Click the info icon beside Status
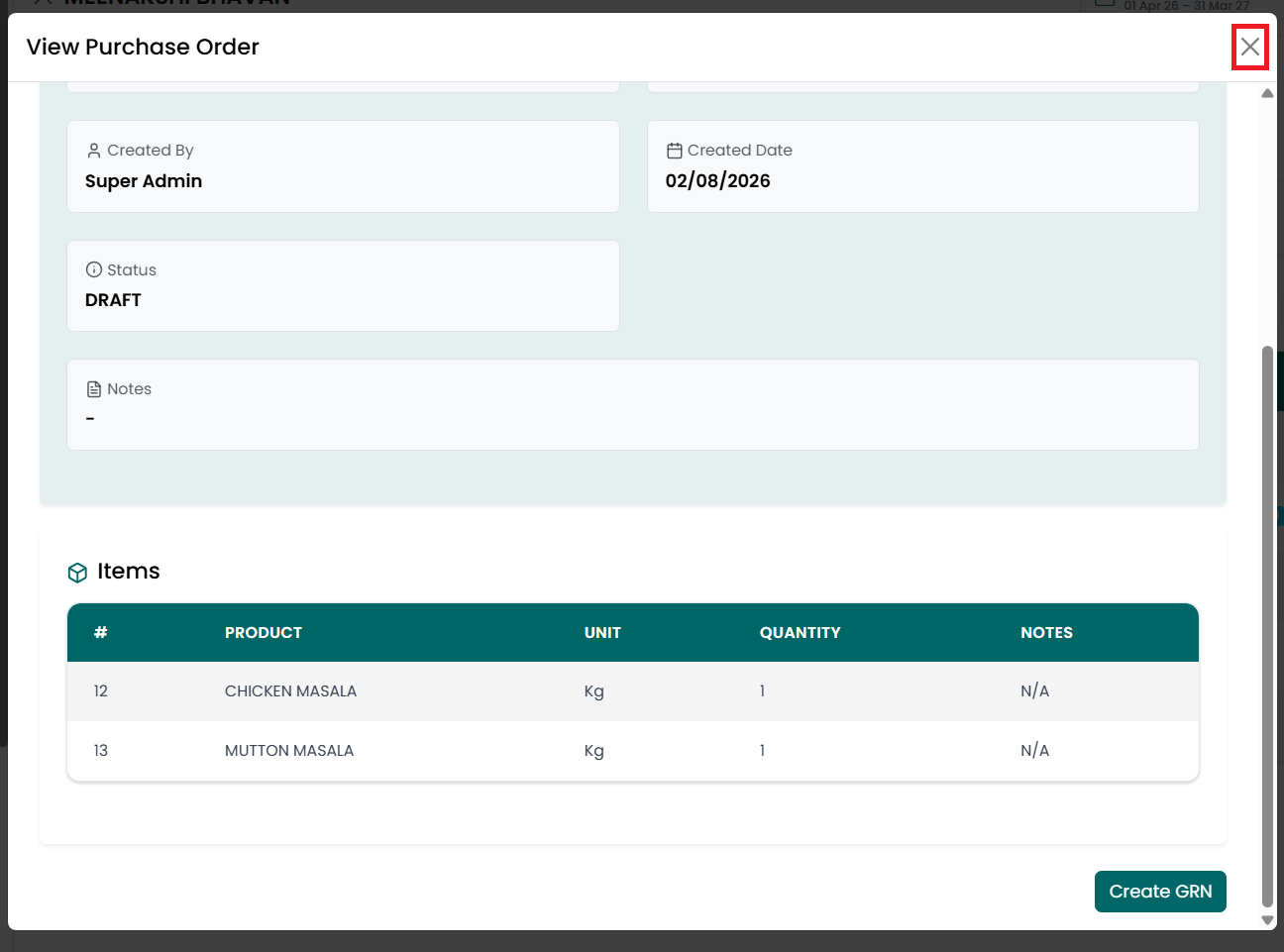 (x=94, y=269)
